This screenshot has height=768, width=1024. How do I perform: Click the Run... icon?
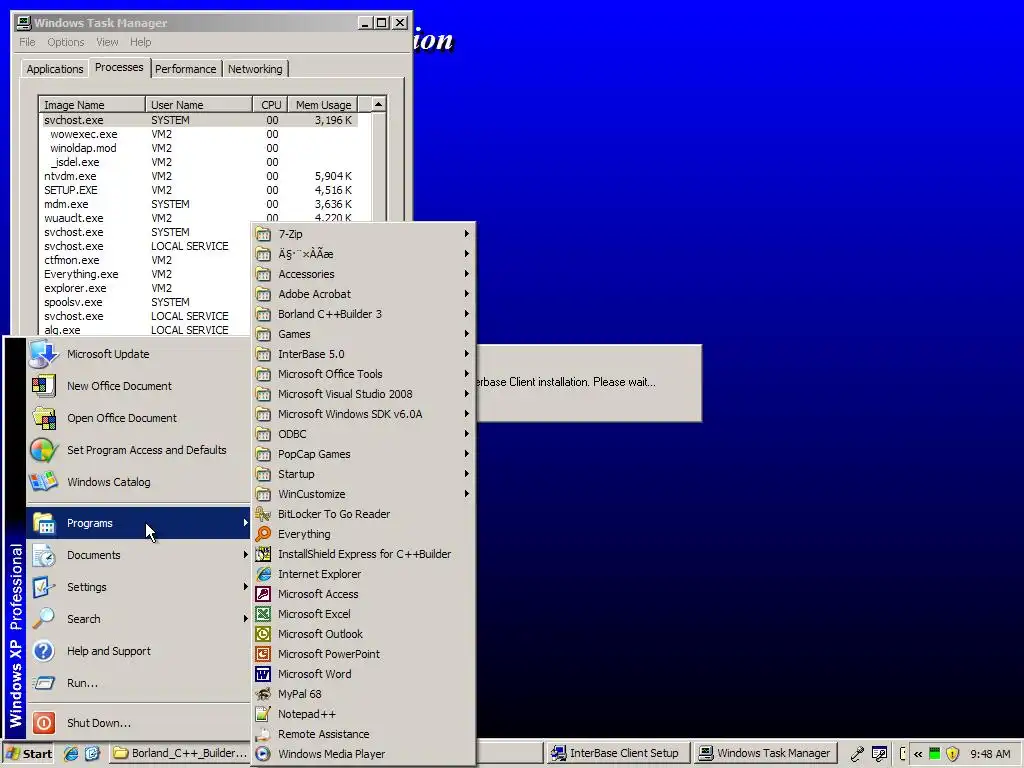pos(44,683)
